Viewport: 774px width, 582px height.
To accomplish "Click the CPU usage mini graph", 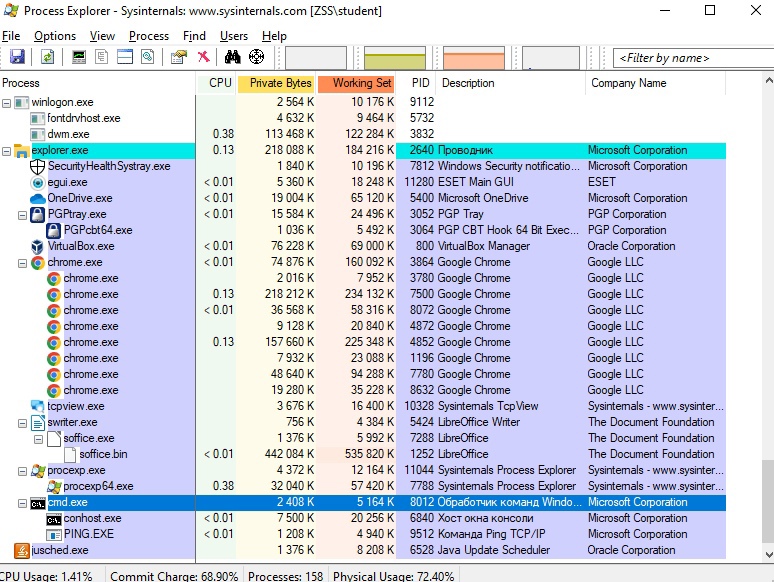I will click(316, 58).
